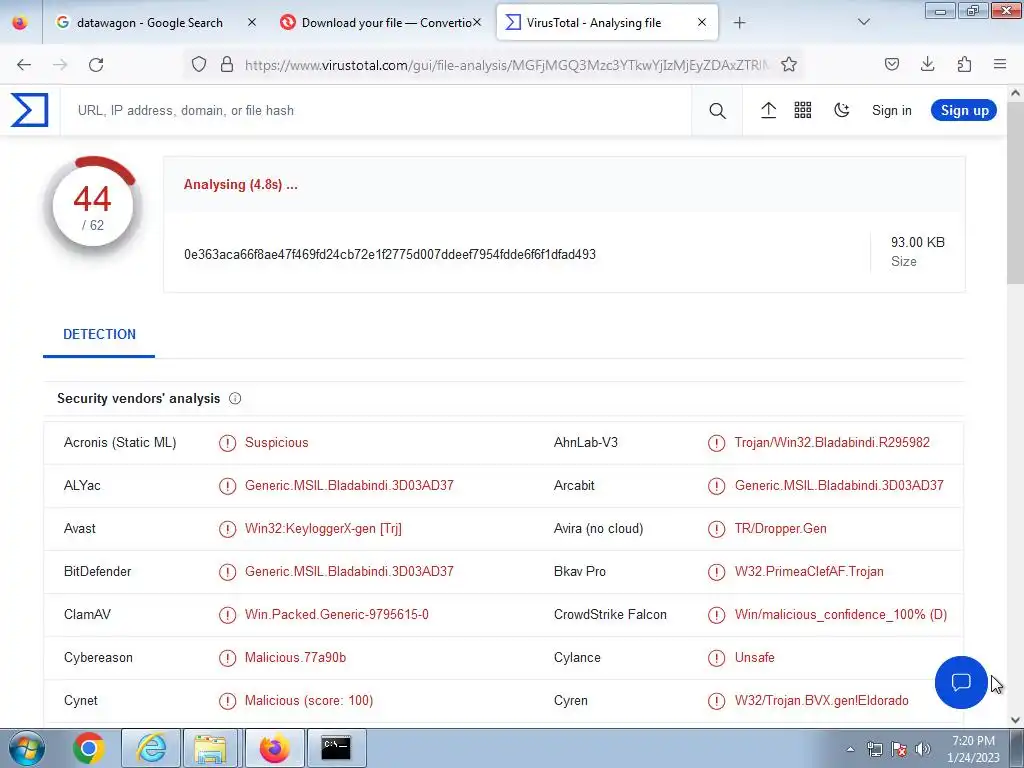1024x768 pixels.
Task: Click Cylance Unsafe result
Action: (x=754, y=658)
